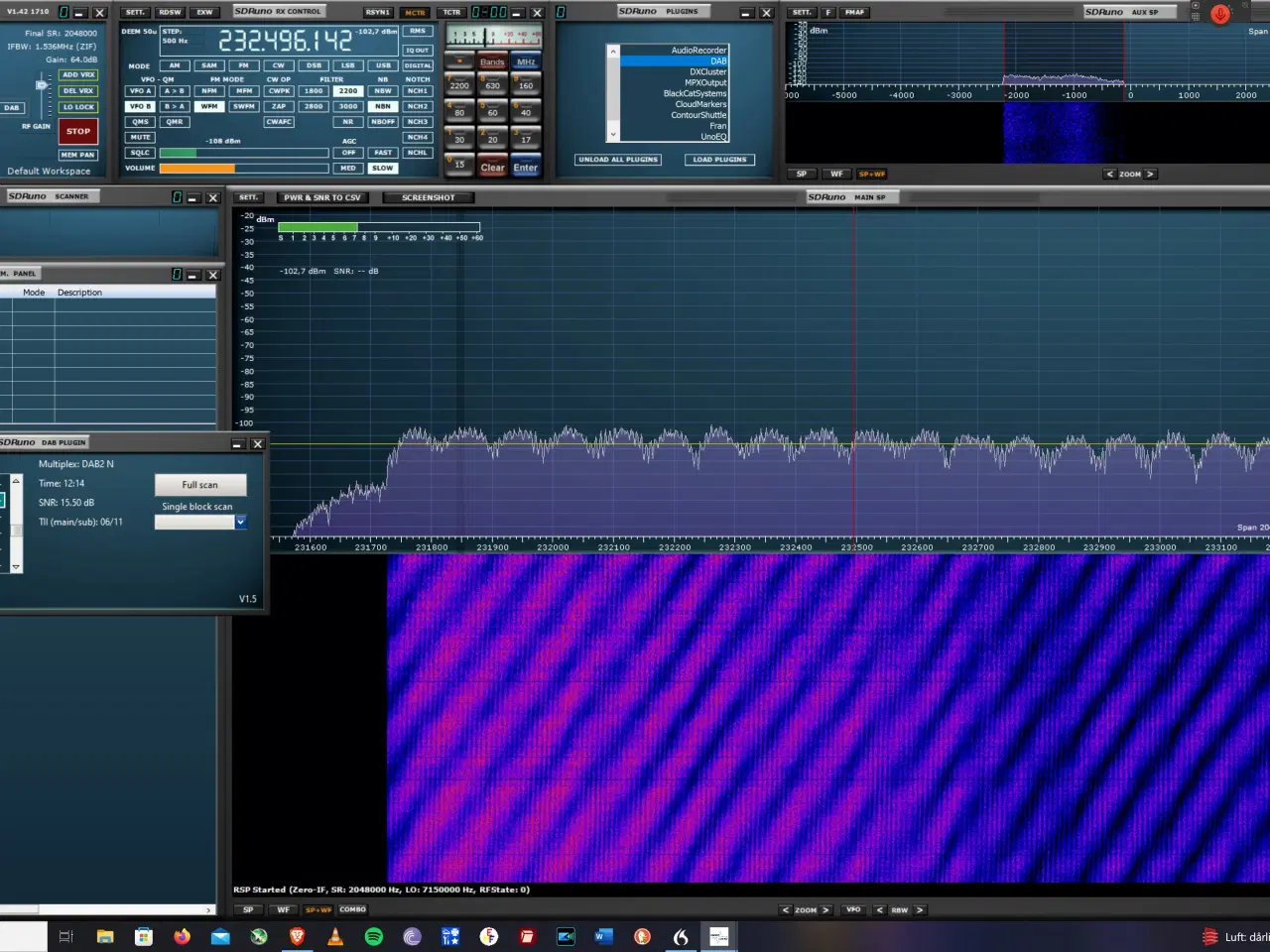Click the red microphone recording icon
The width and height of the screenshot is (1270, 952).
coord(1220,14)
